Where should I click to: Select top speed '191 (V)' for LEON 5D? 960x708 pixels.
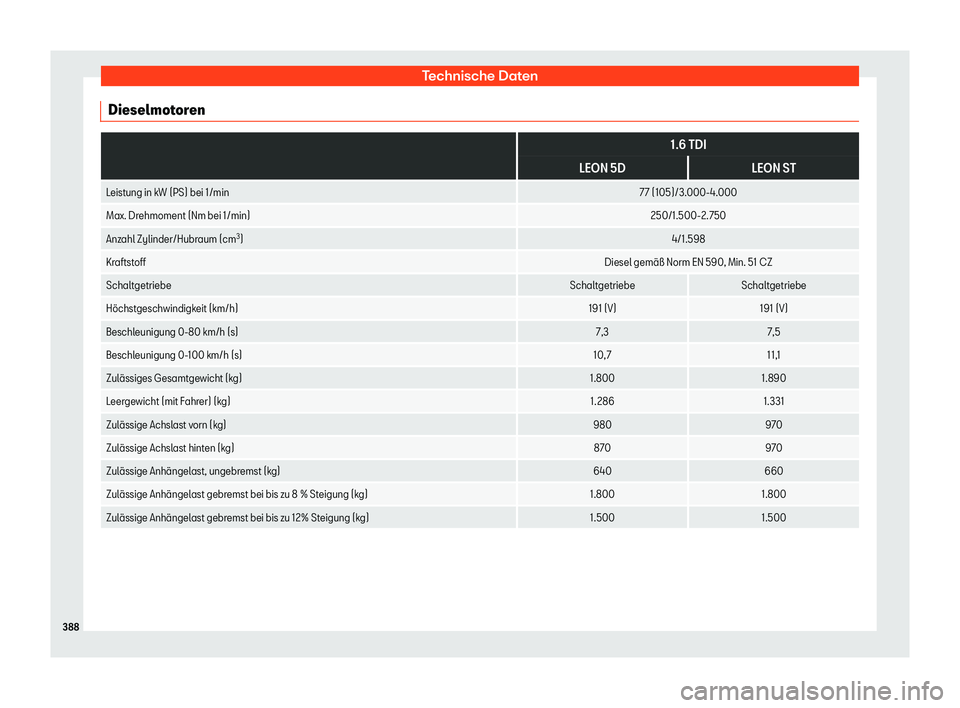click(x=602, y=309)
